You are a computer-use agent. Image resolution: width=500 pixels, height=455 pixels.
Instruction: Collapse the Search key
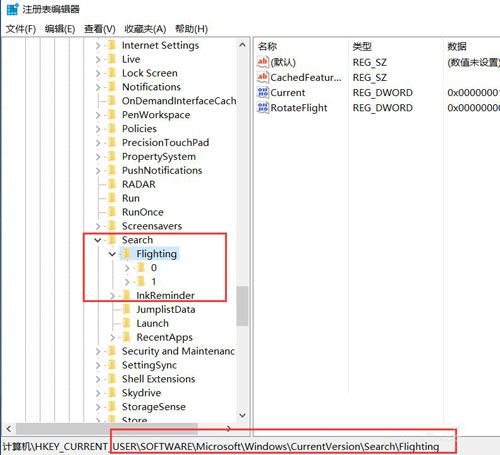click(x=98, y=240)
